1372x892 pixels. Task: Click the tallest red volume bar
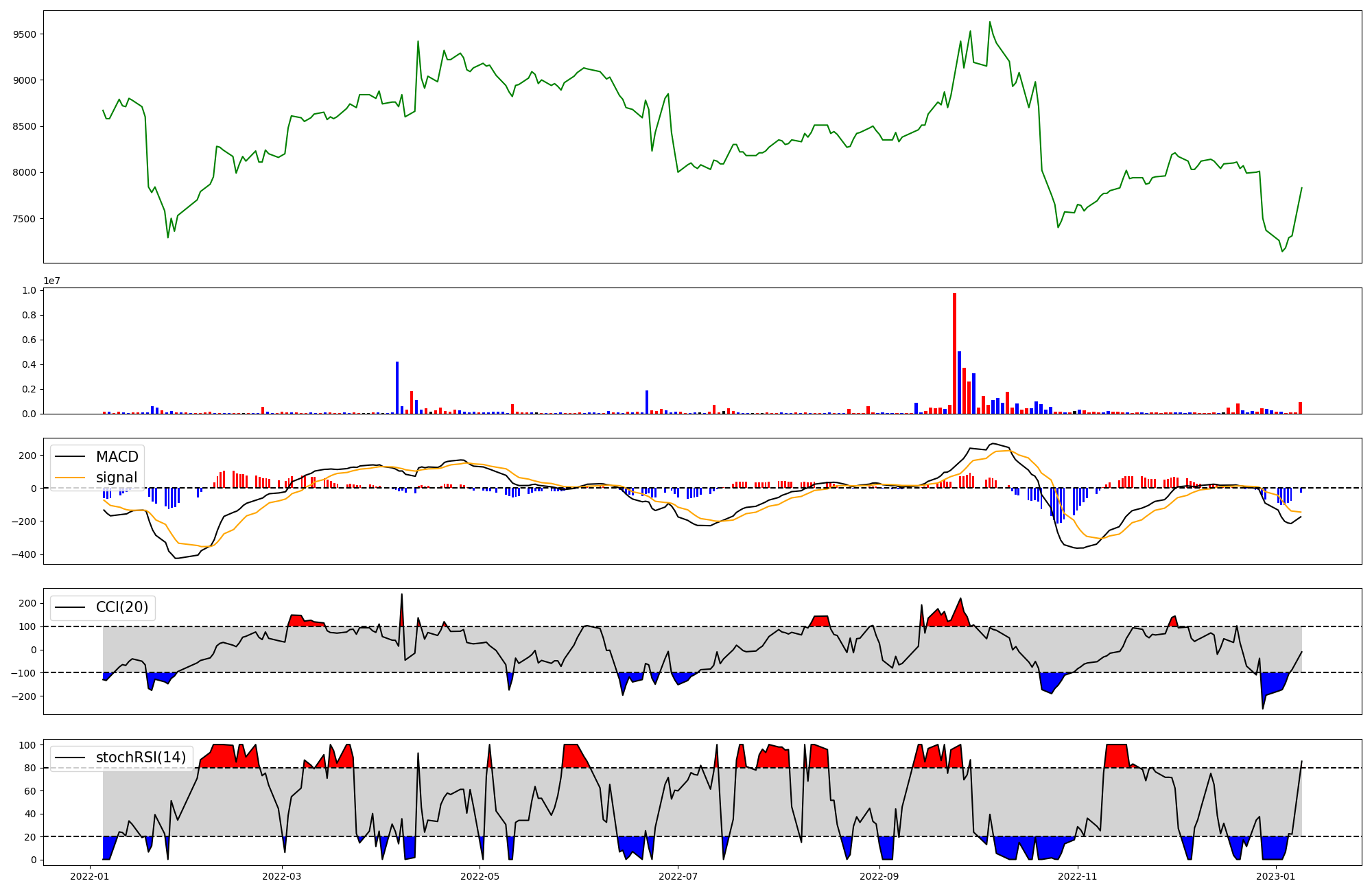[954, 353]
